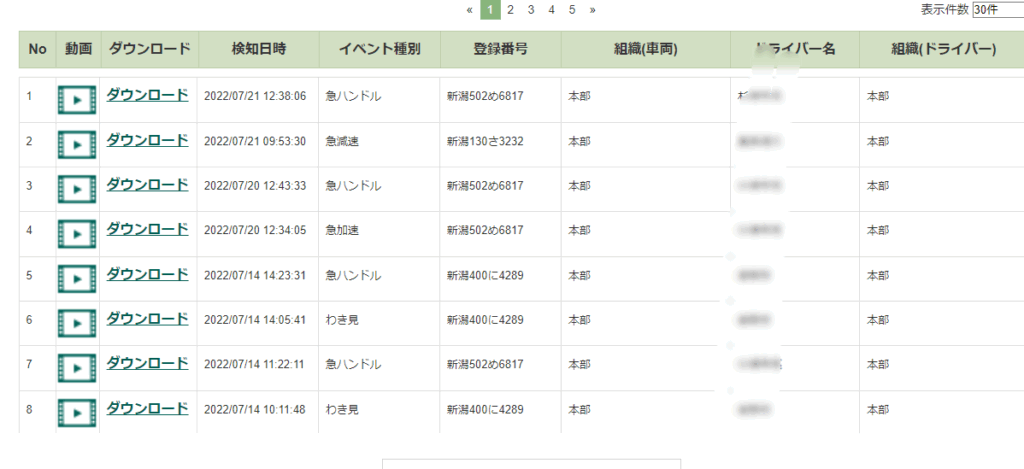Play video for row 1 event
The image size is (1024, 469).
(77, 99)
